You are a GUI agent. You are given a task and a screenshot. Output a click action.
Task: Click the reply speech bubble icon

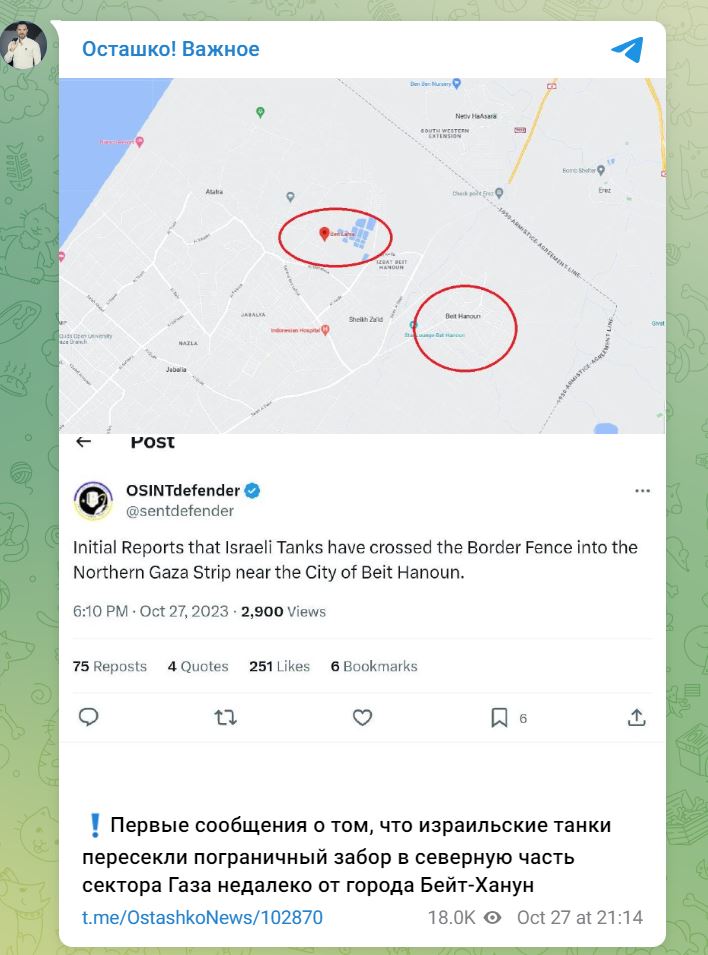[x=89, y=717]
